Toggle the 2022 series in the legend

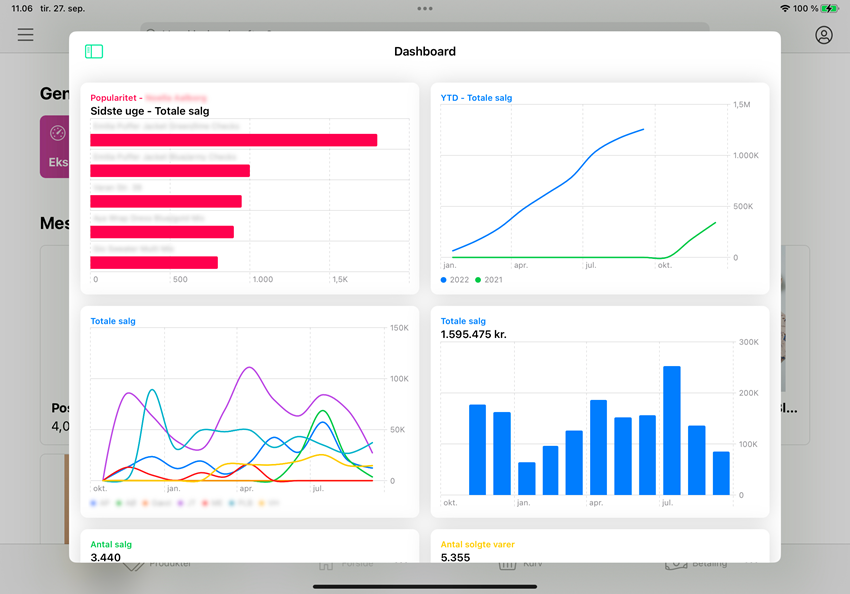(455, 280)
